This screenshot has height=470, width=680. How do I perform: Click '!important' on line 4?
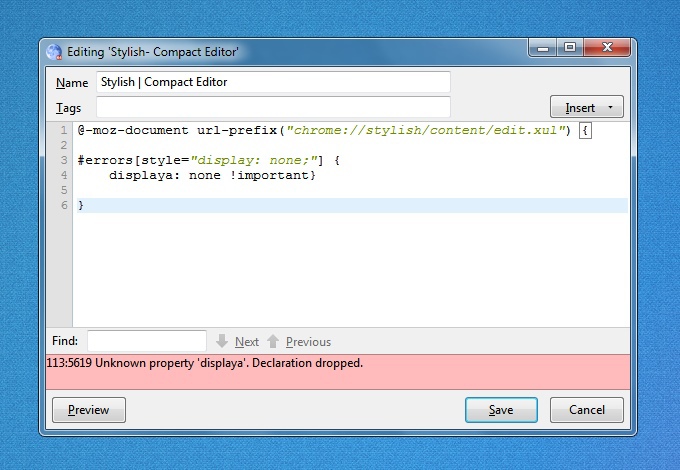pyautogui.click(x=269, y=175)
